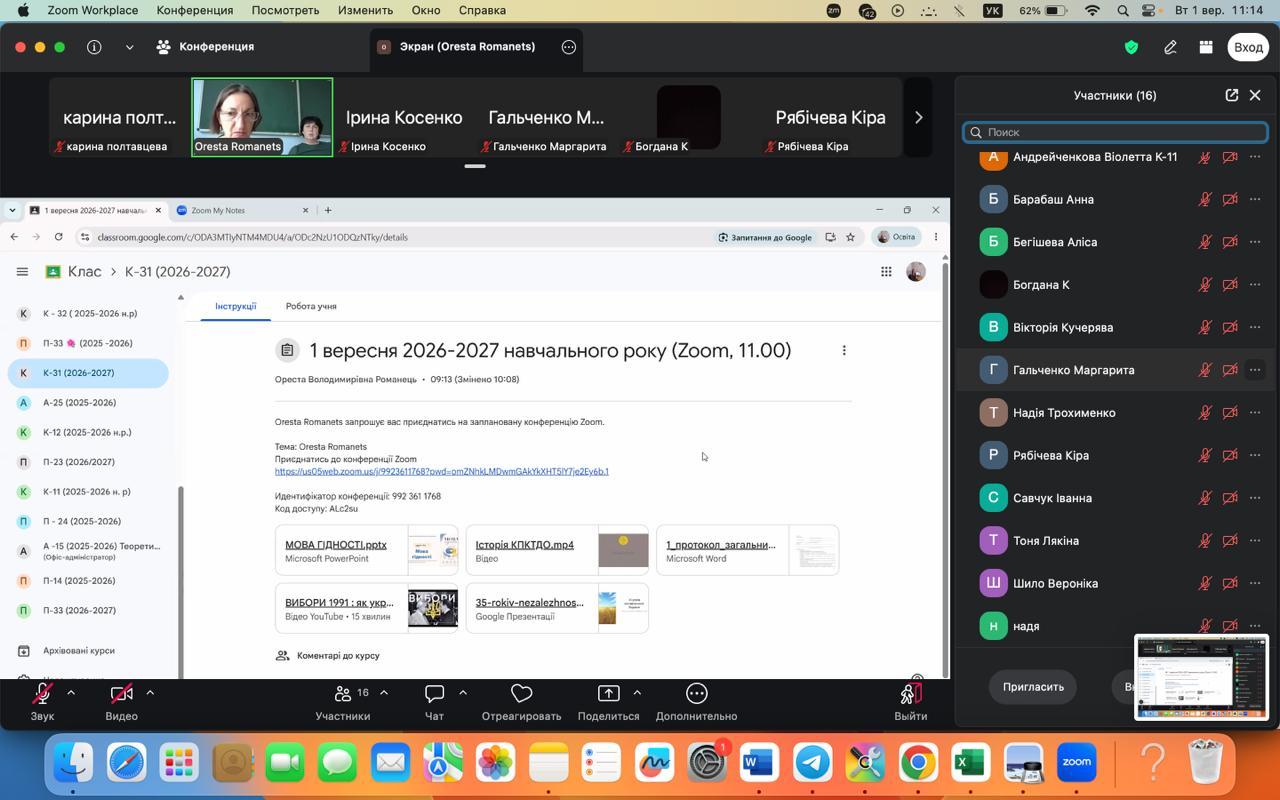
Task: Open the Zoom encryption shield icon
Action: [1132, 47]
